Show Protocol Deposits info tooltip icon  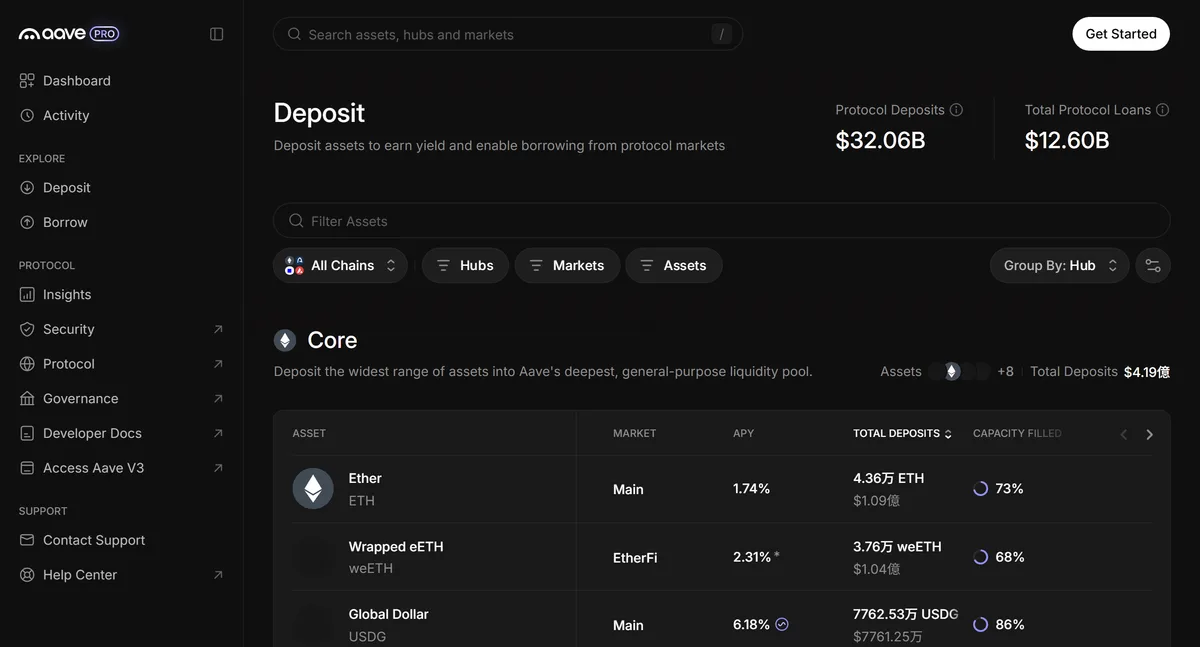click(x=956, y=110)
